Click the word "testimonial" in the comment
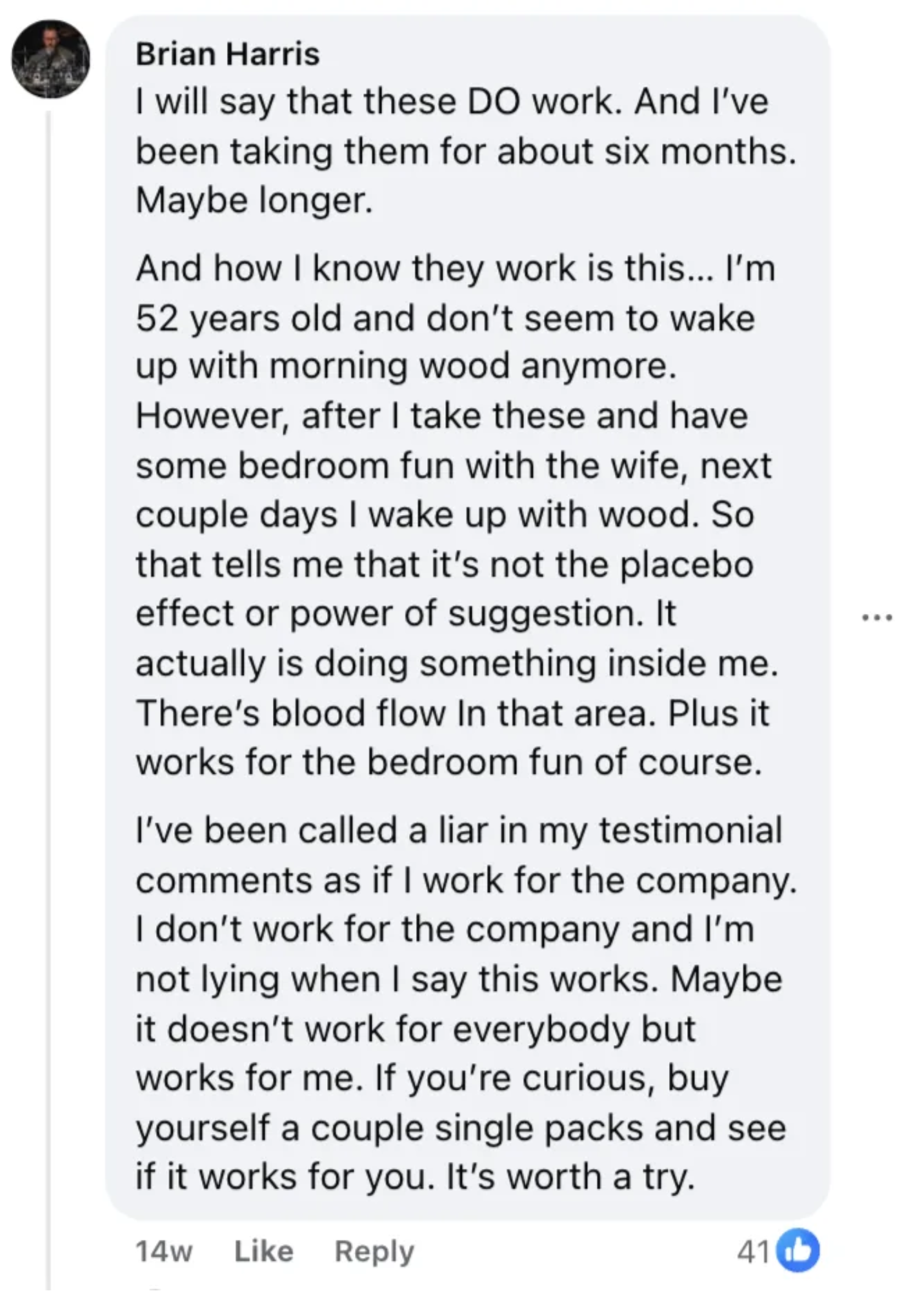Screen dimensions: 924x1291 (690, 829)
